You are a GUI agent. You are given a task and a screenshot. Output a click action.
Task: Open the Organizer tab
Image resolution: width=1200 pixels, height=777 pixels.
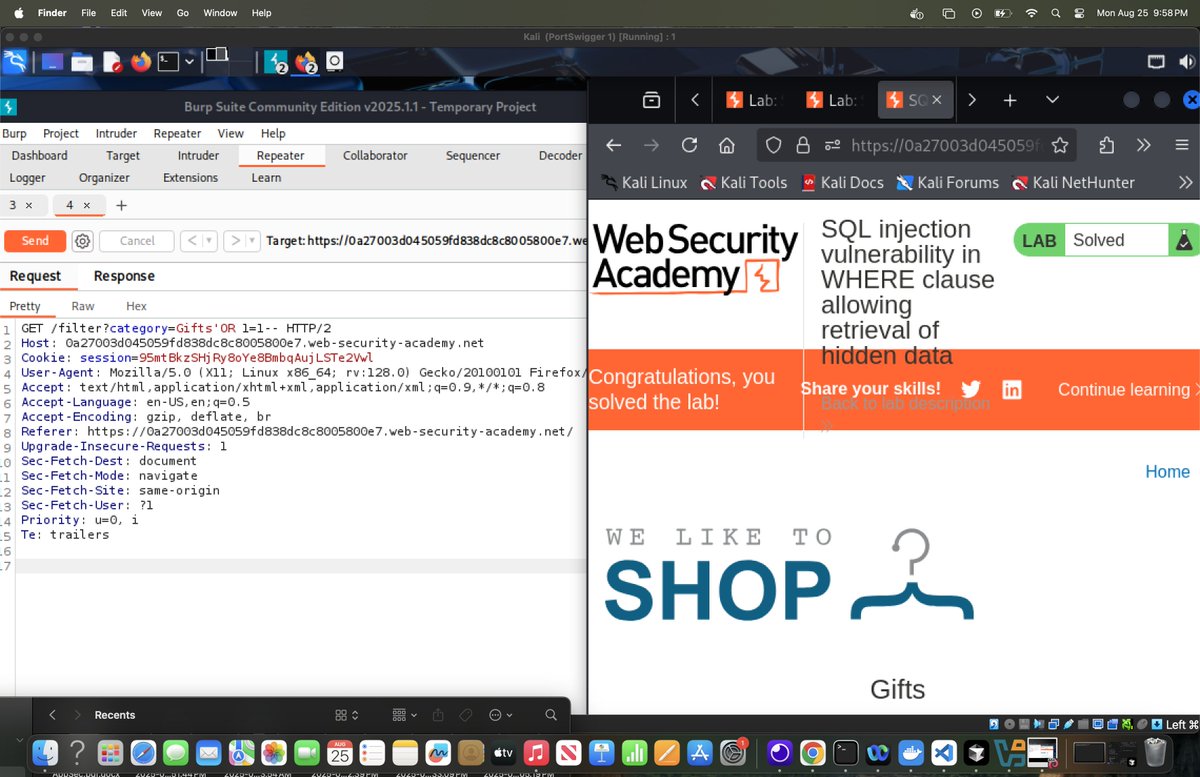104,178
